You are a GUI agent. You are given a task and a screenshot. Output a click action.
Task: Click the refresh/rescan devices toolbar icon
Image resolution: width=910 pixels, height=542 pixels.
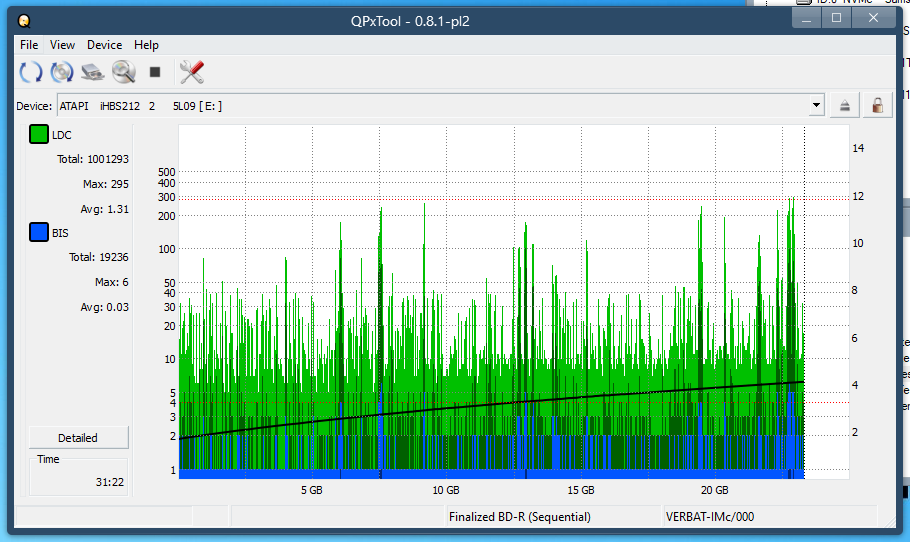31,72
